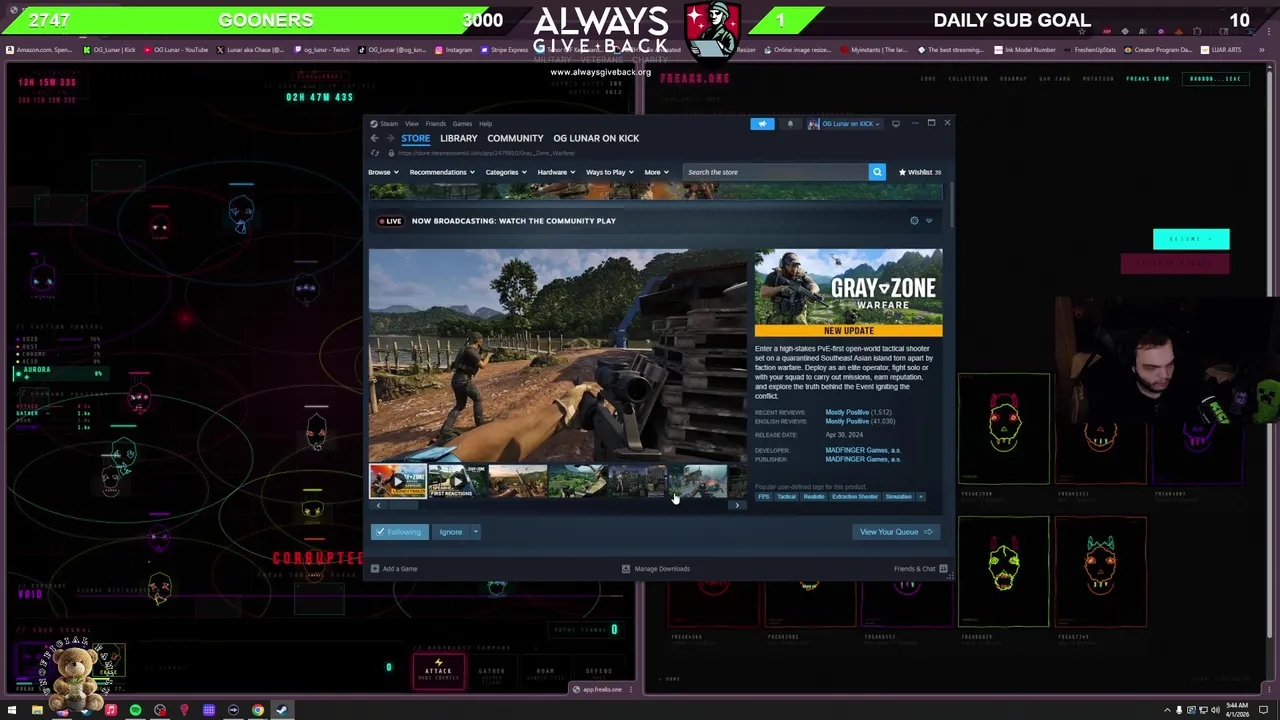
Task: Switch to the COMMUNITY tab
Action: click(515, 138)
